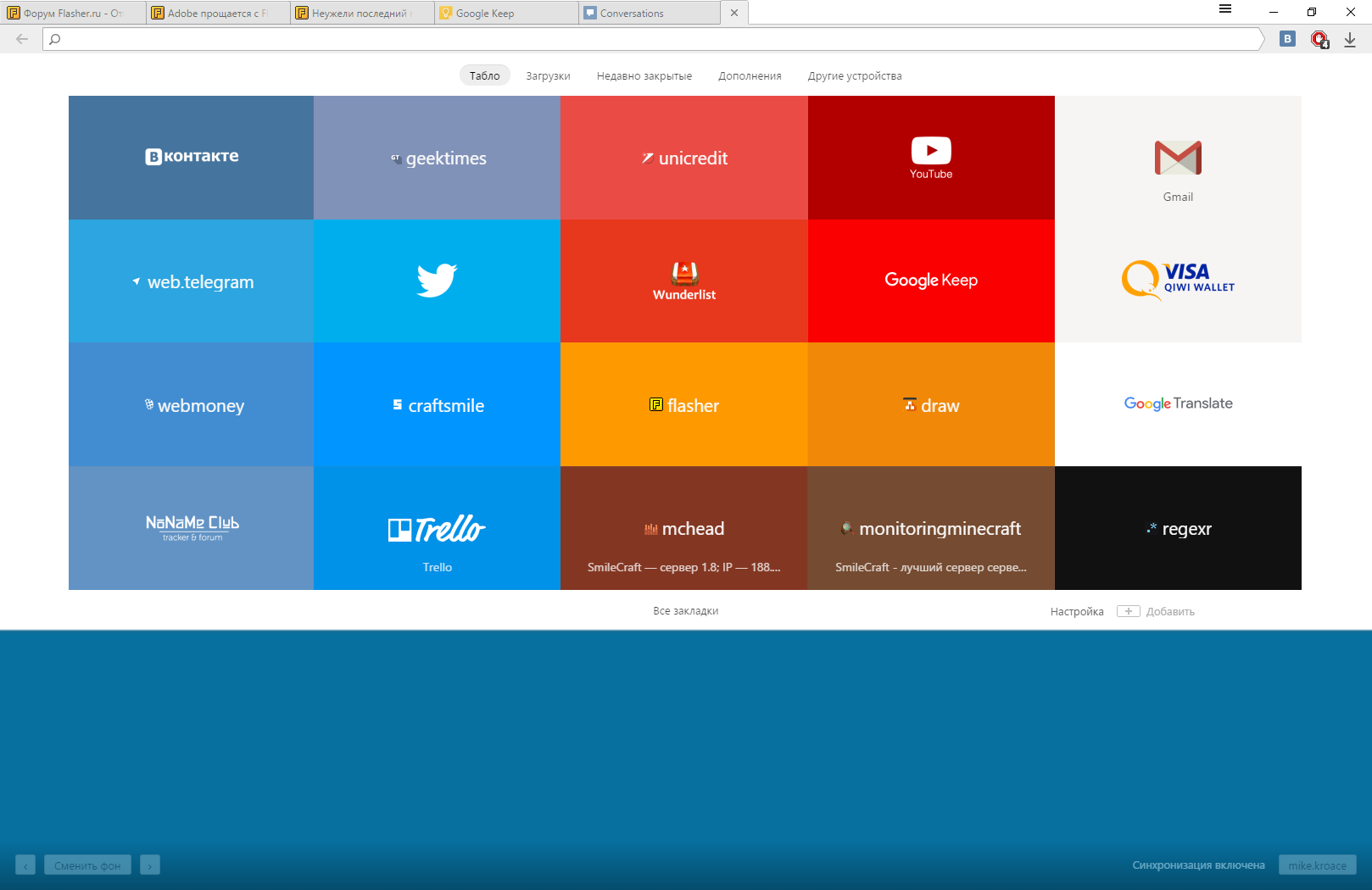Click the Синхронизация включена status

tap(1198, 865)
